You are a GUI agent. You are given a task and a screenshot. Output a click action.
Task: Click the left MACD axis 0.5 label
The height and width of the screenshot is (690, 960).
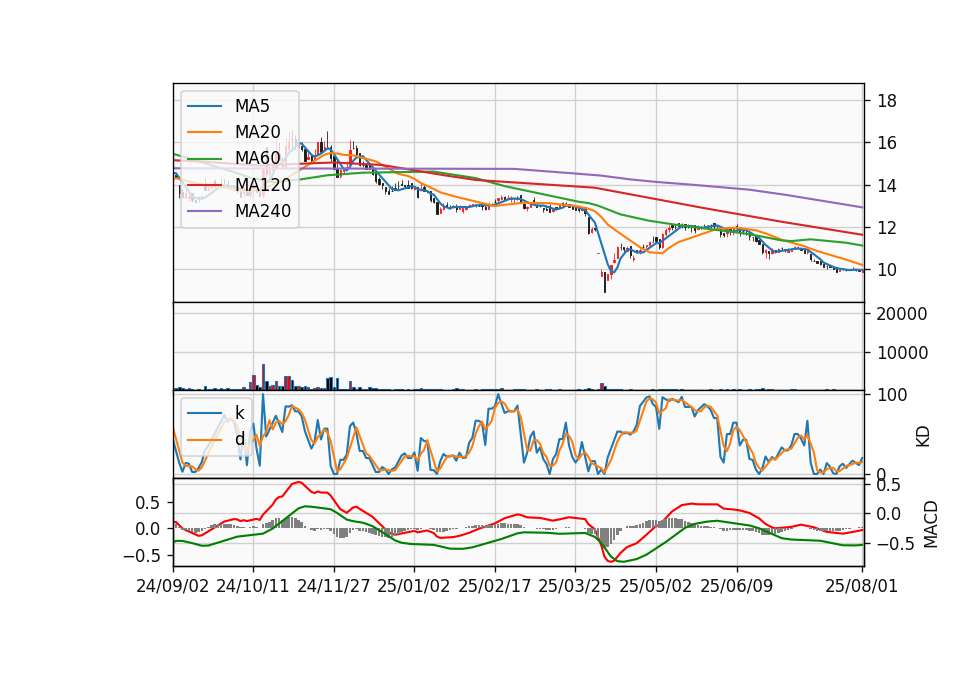coord(146,503)
